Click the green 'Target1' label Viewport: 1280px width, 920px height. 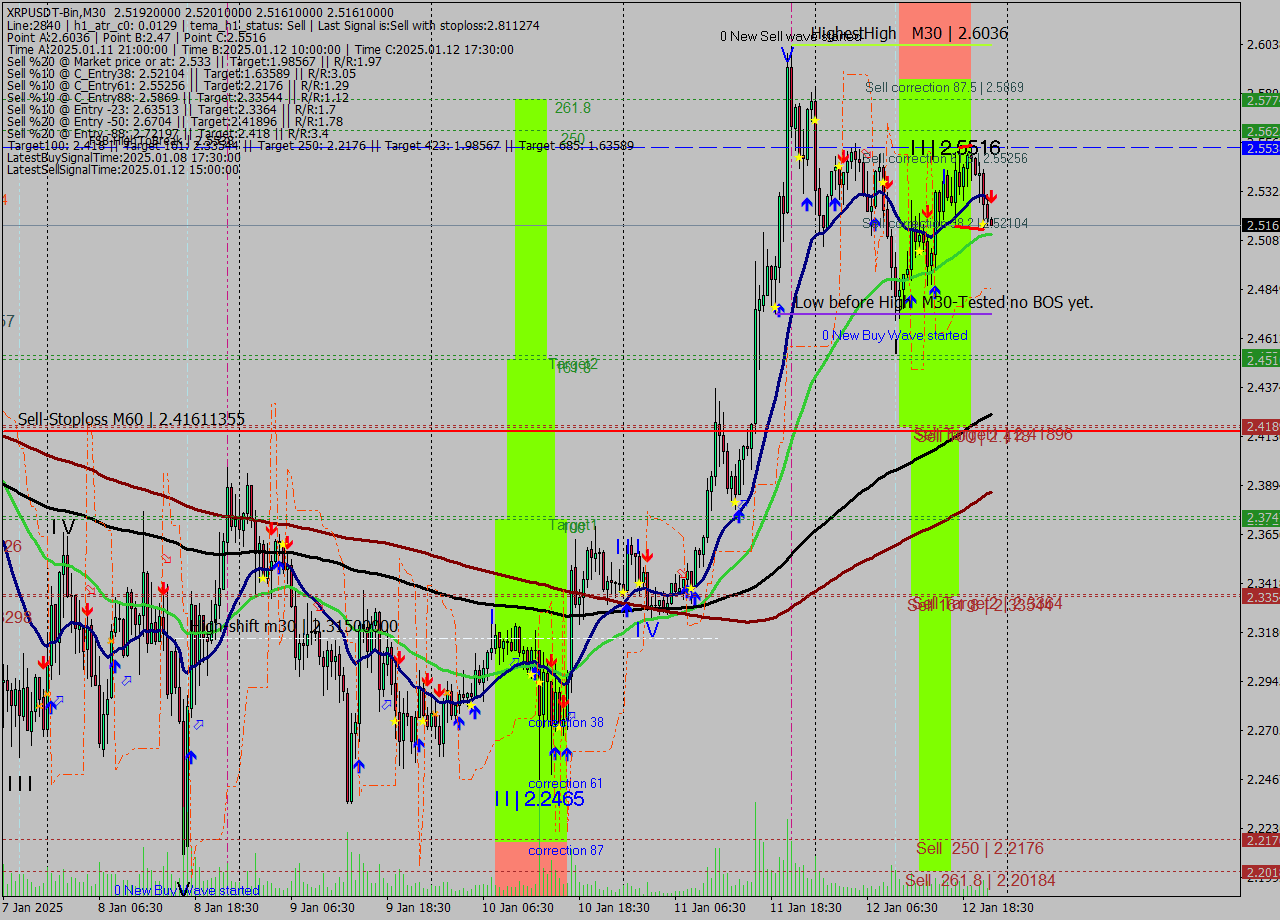[572, 525]
